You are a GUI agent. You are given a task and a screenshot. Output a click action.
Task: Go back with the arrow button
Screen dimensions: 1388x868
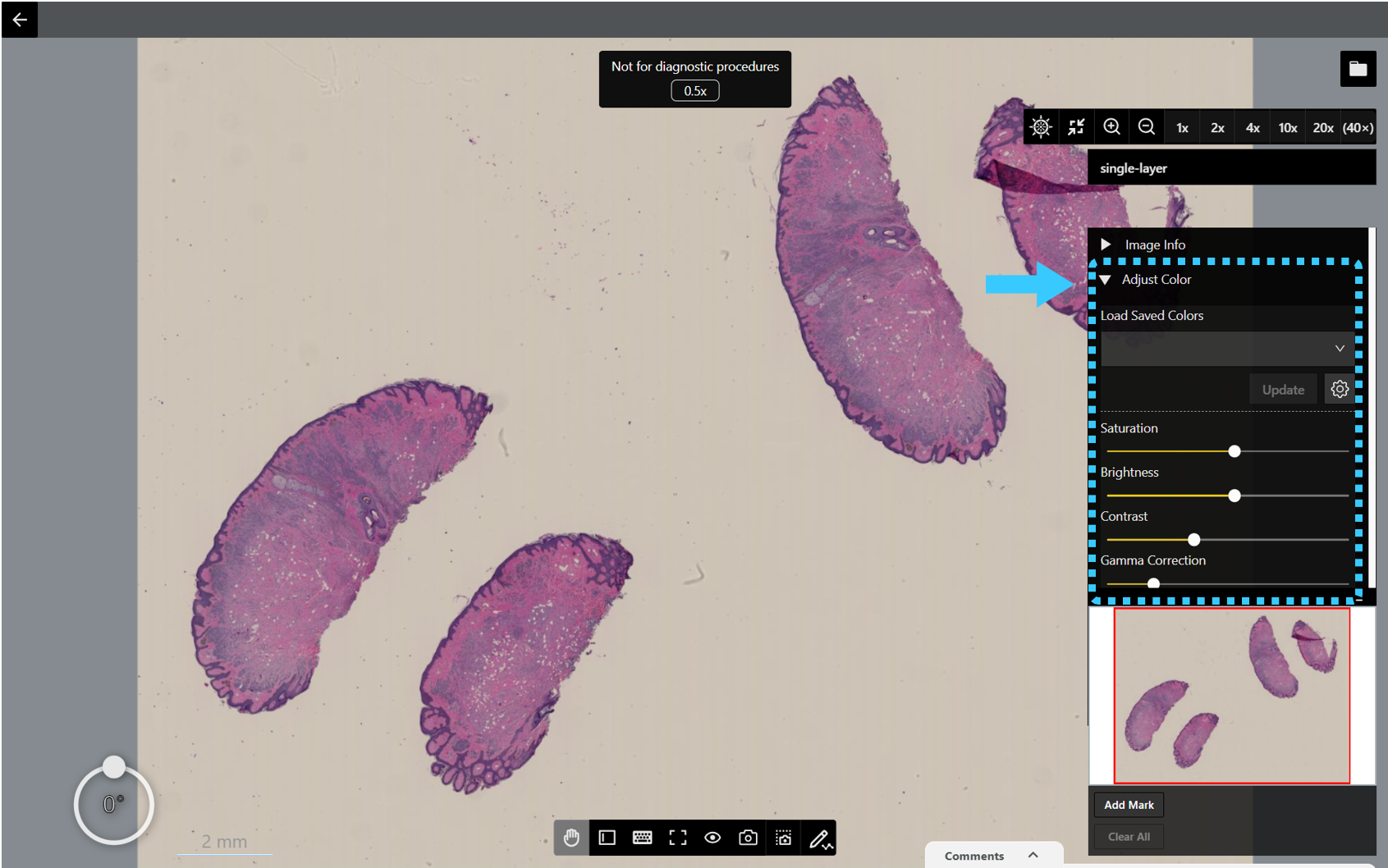coord(19,19)
